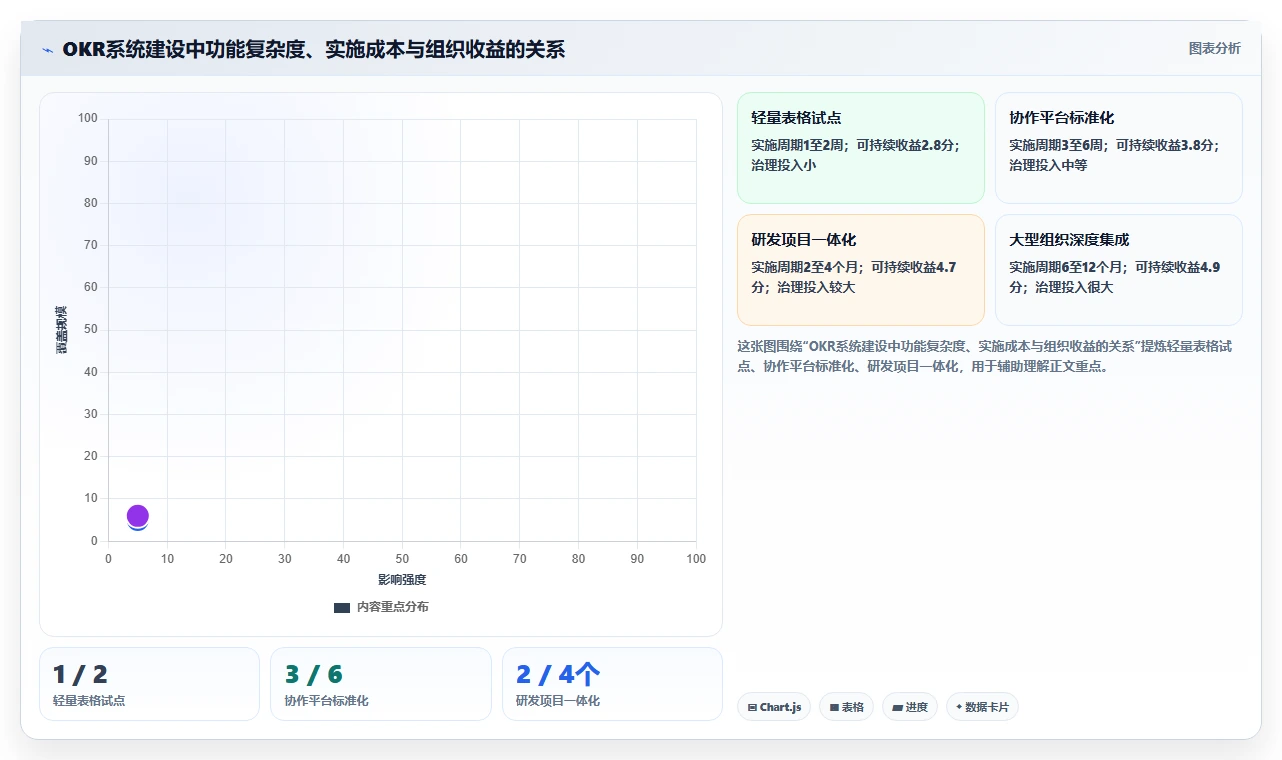Image resolution: width=1282 pixels, height=760 pixels.
Task: Select the 表格 tag
Action: pos(846,707)
